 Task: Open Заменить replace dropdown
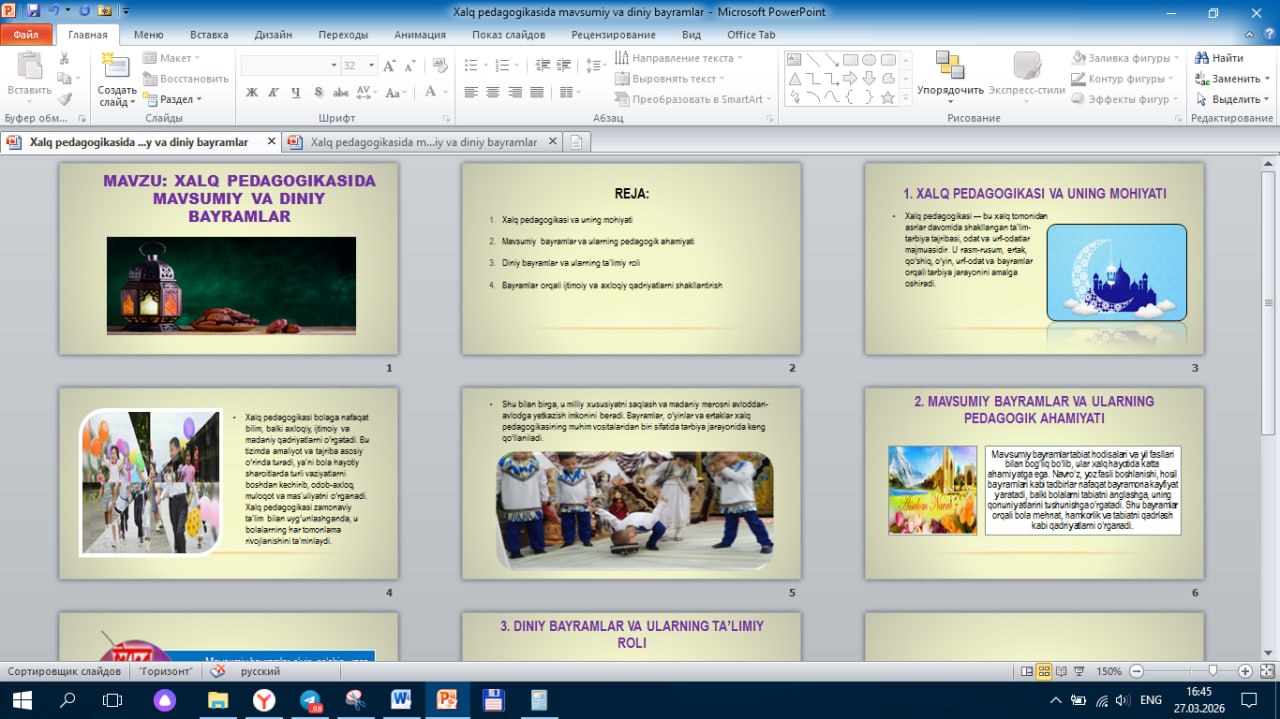coord(1233,78)
